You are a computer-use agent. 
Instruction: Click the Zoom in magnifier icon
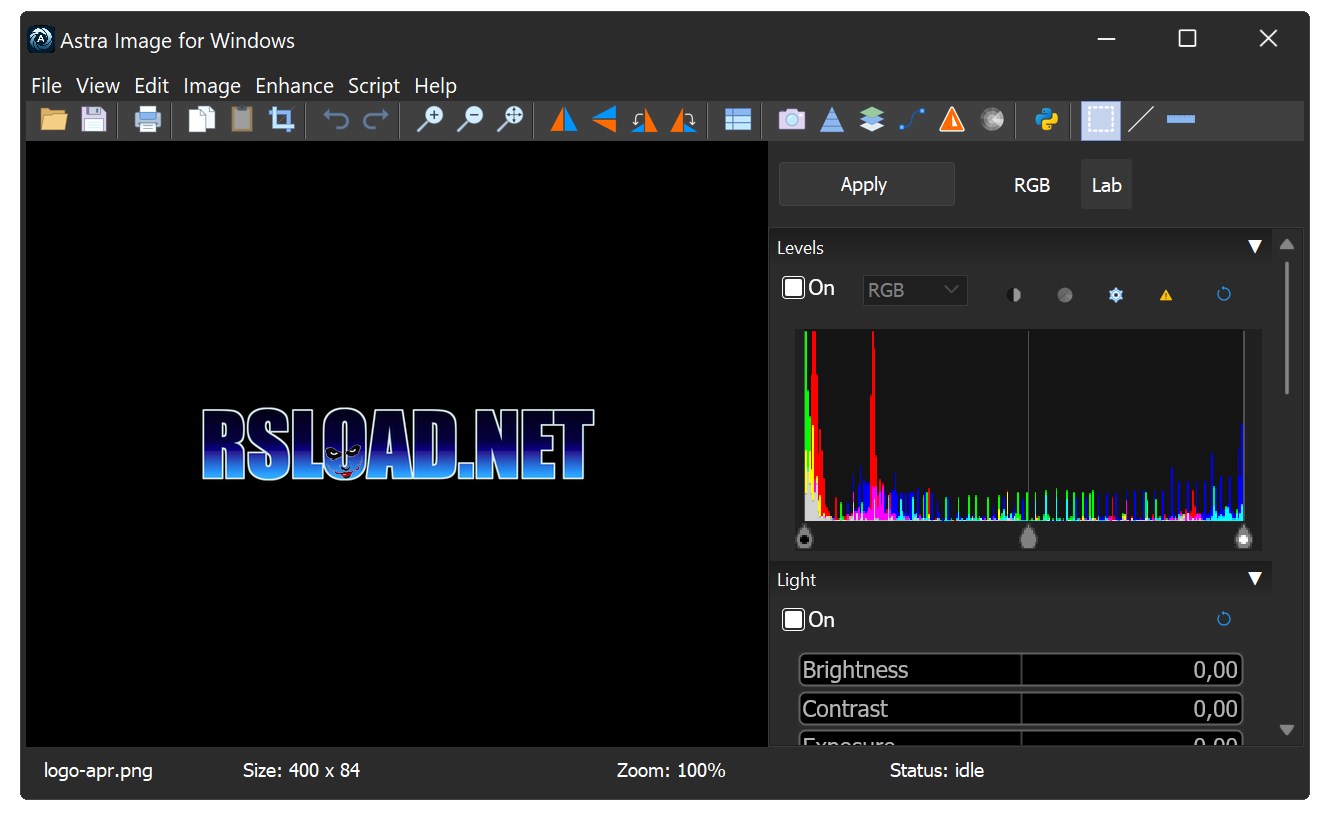[429, 120]
